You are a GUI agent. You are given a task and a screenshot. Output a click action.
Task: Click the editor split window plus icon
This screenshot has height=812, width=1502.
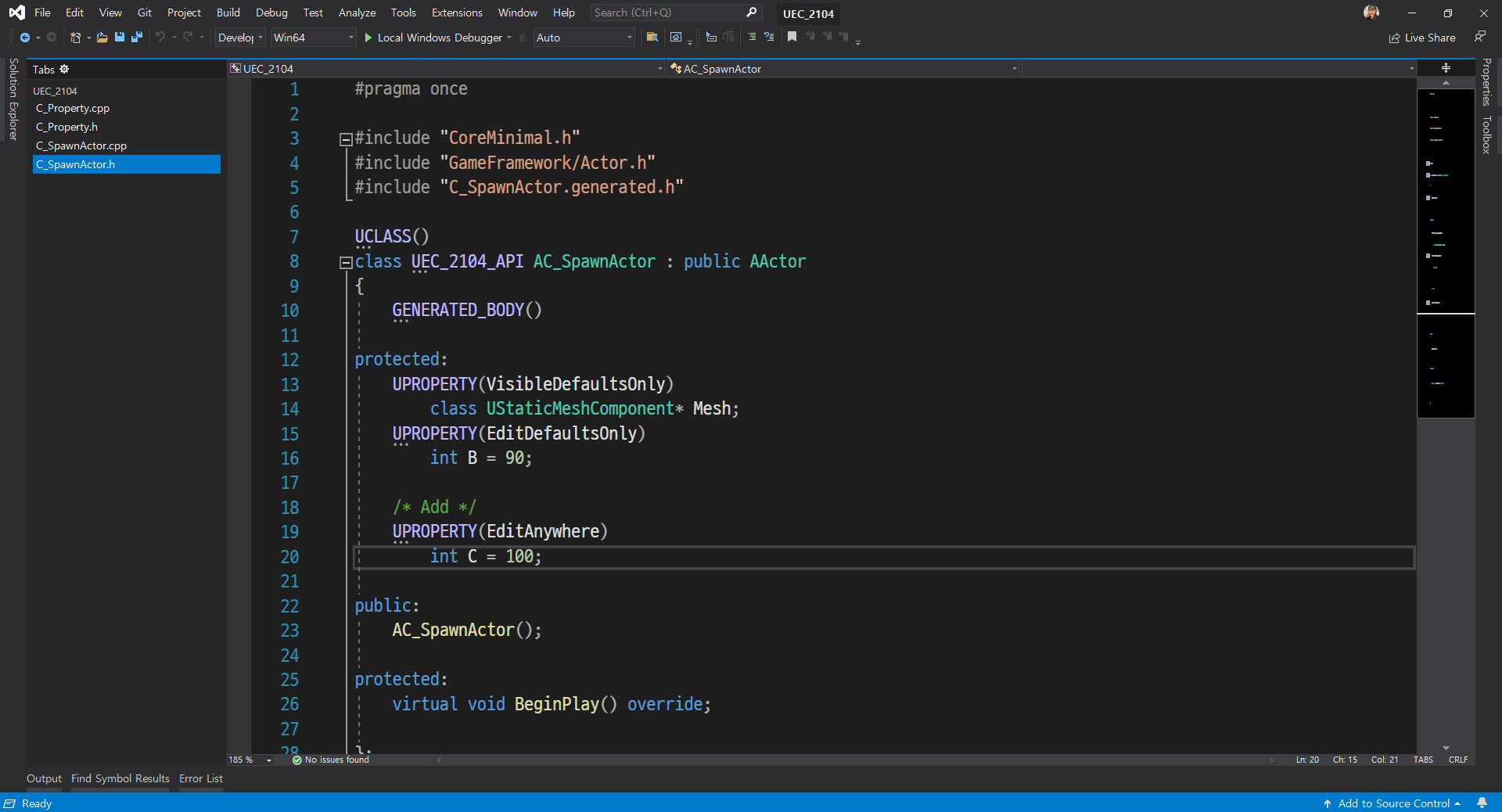[1446, 68]
